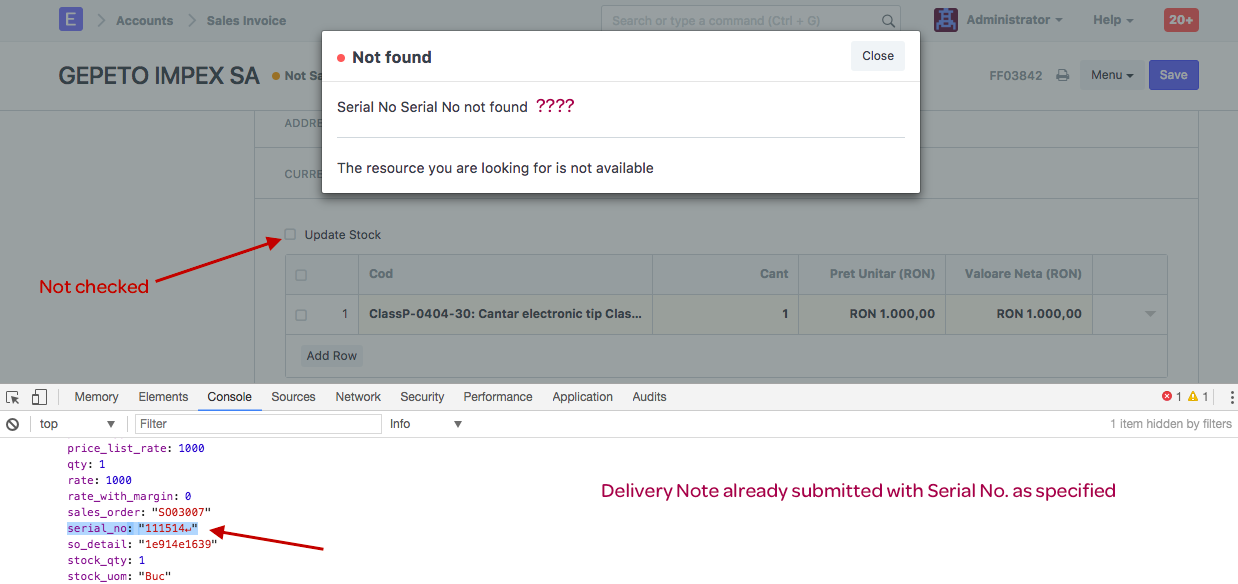Click the print icon next to FF03842

tap(1063, 75)
